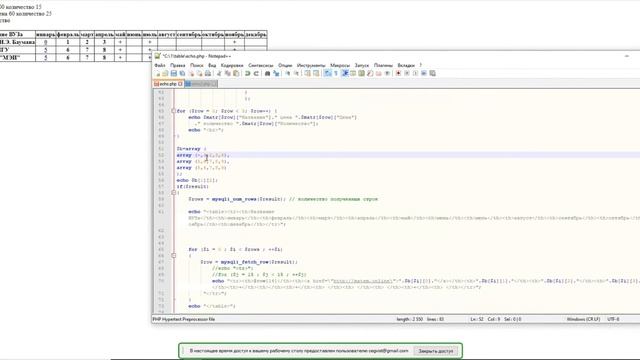Click the Save file toolbar icon

[174, 73]
